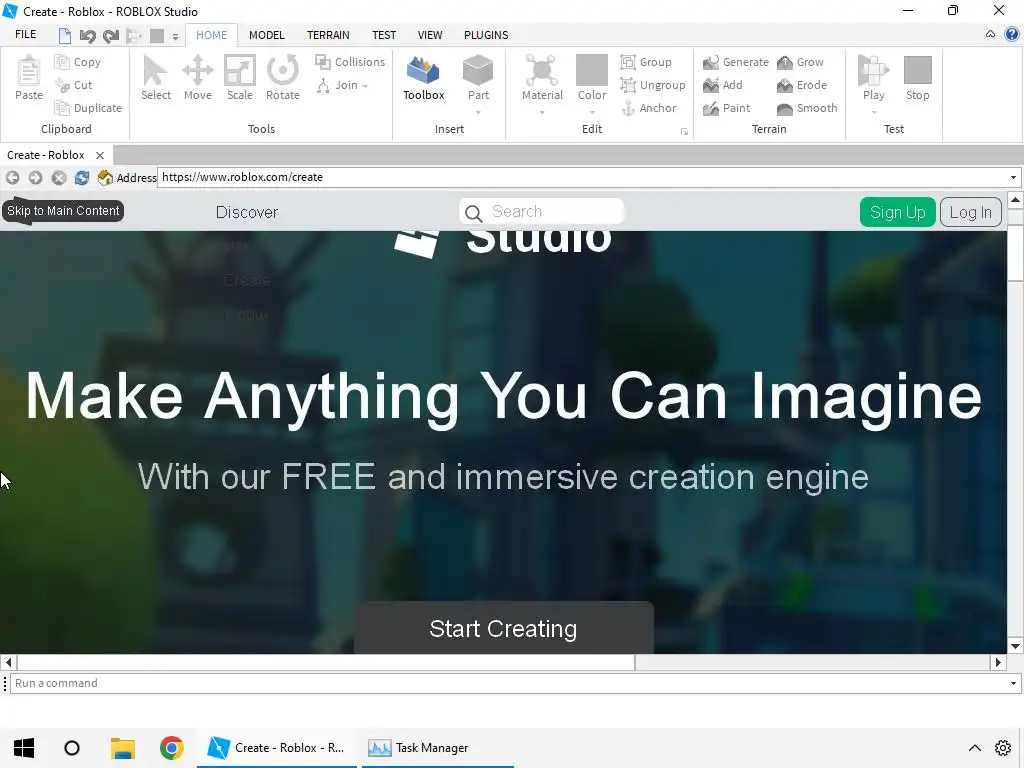1024x768 pixels.
Task: Click the Paint terrain tool
Action: coord(727,108)
